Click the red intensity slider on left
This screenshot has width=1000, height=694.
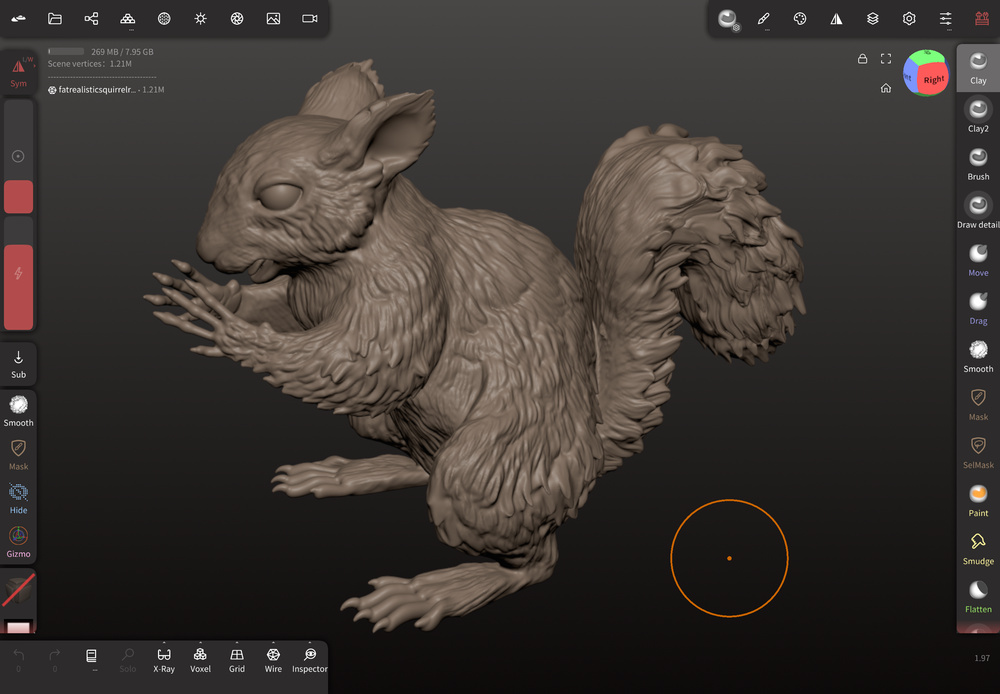(18, 287)
